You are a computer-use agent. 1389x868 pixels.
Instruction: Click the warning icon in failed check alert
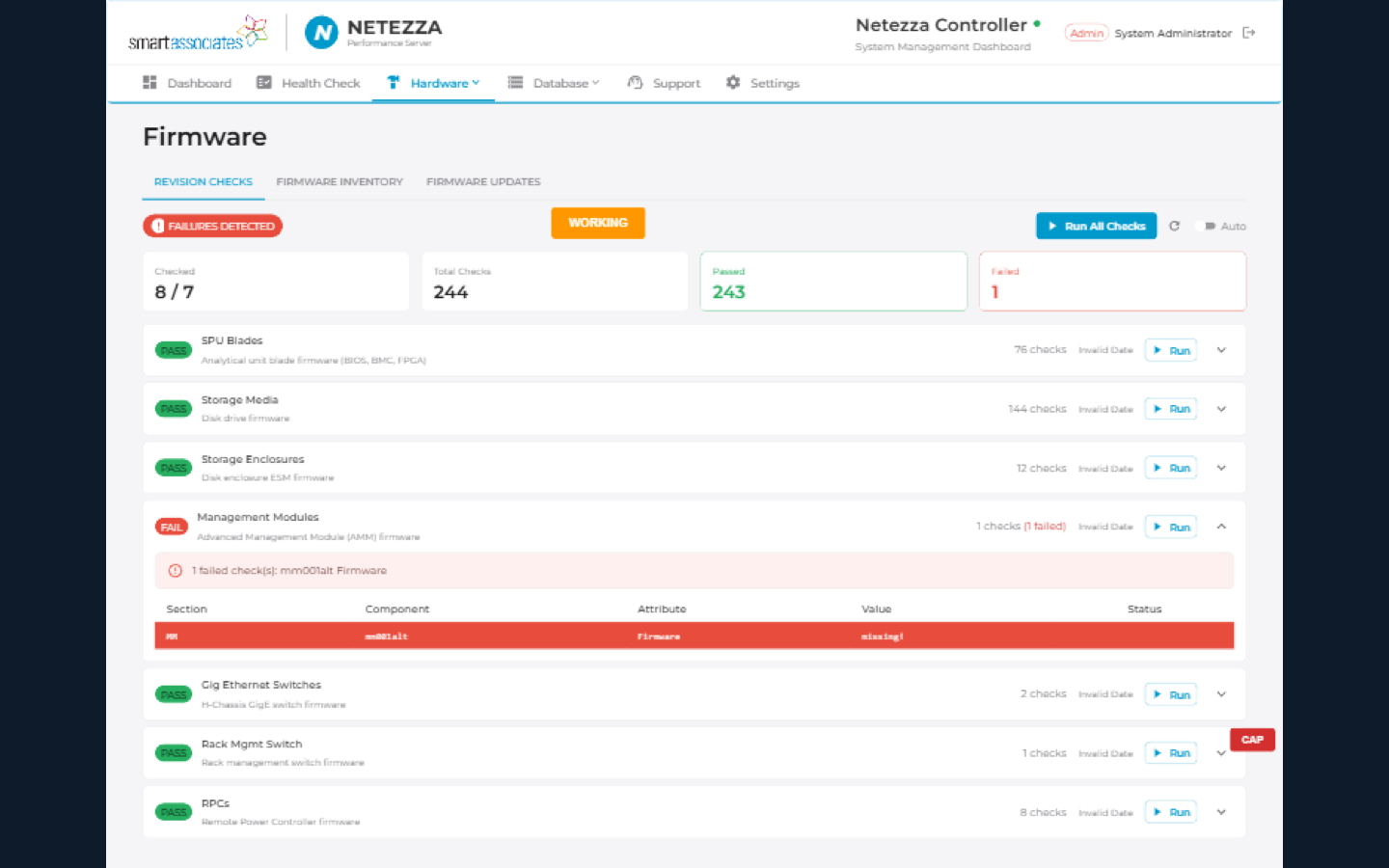pos(176,571)
